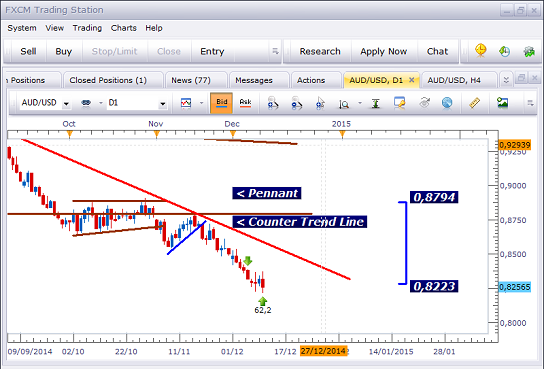Click the Nov orange marker on time axis
This screenshot has width=544, height=369.
(x=156, y=134)
